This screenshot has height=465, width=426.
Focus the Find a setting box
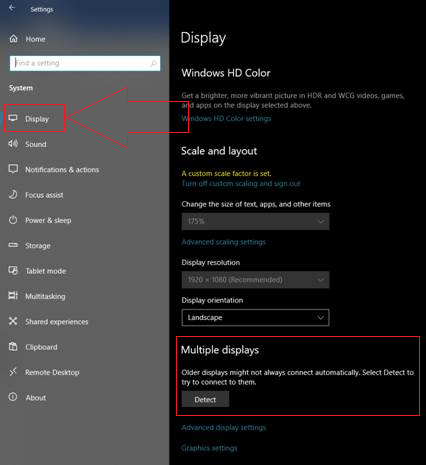click(x=85, y=63)
